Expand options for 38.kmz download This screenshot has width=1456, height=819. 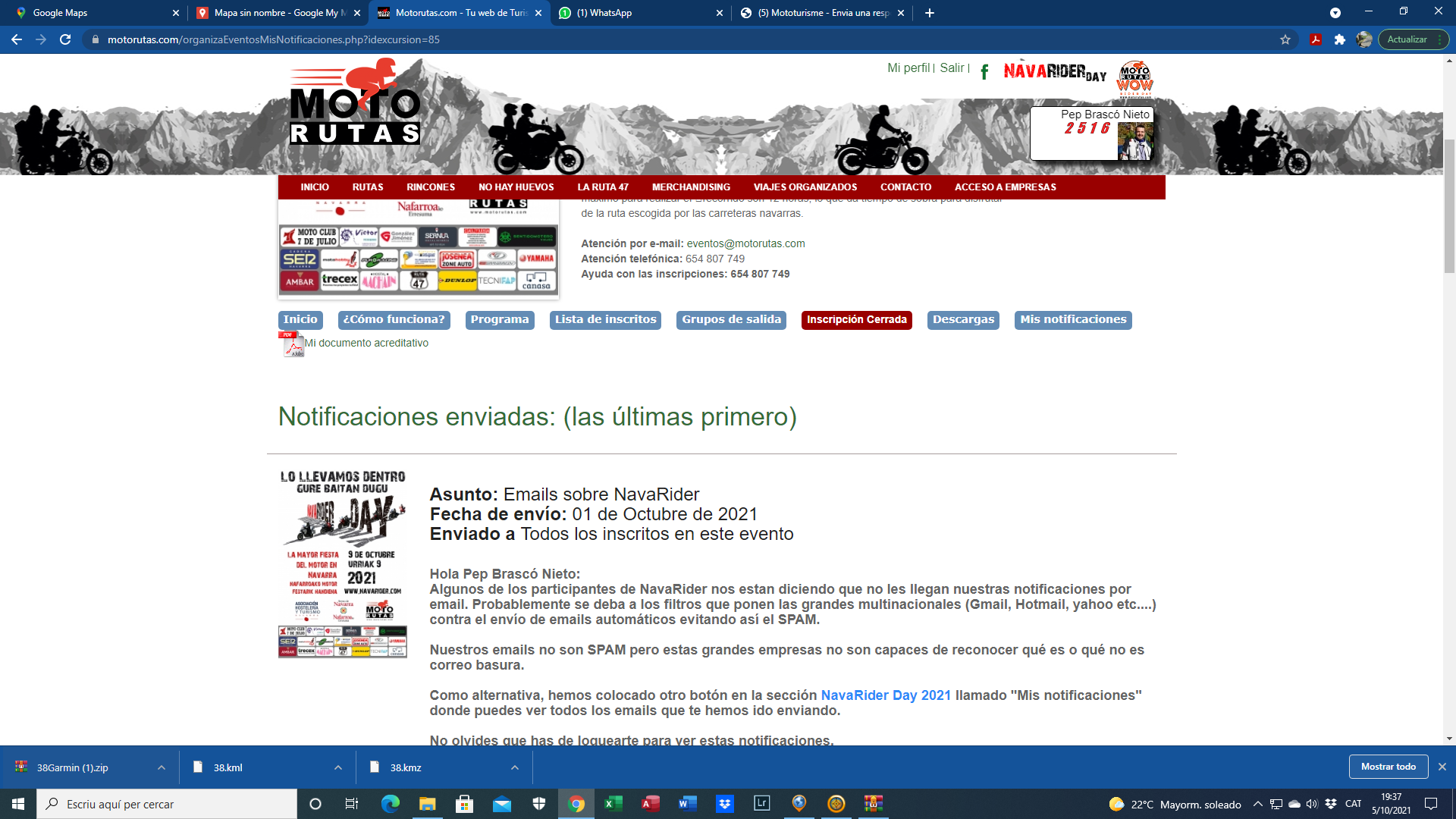pyautogui.click(x=515, y=767)
